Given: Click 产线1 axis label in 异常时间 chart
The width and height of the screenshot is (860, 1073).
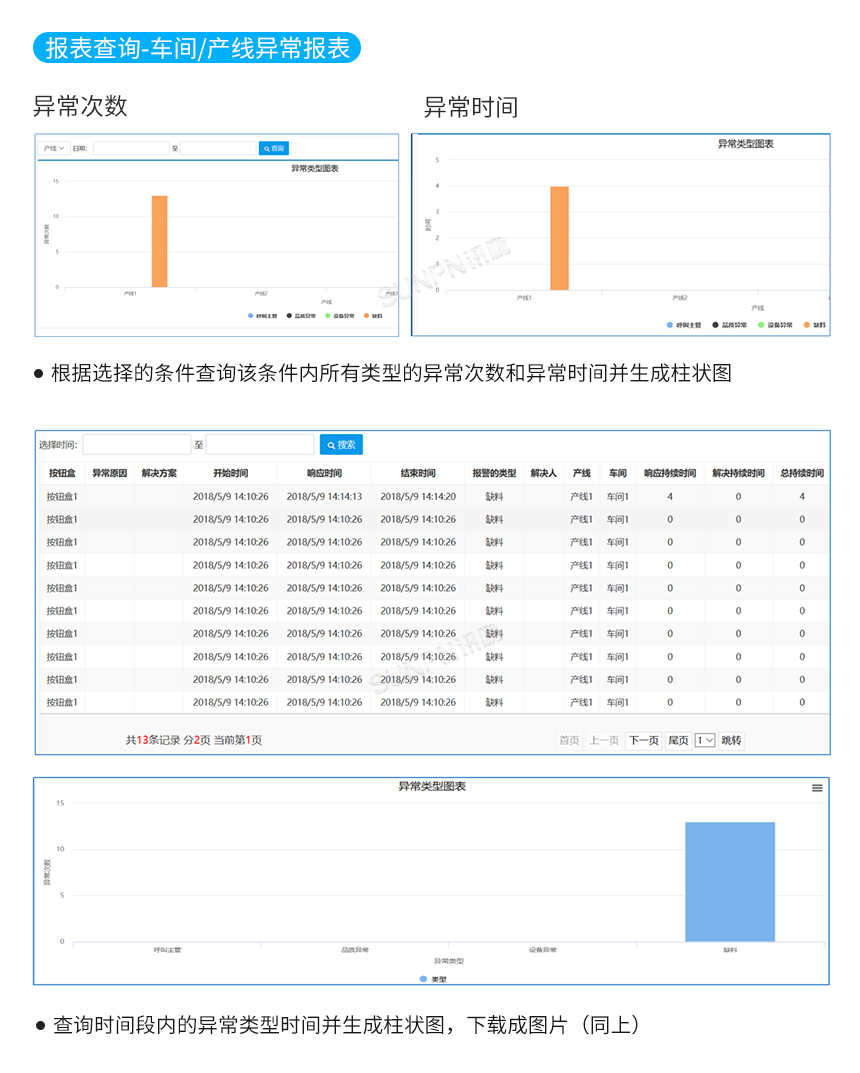Looking at the screenshot, I should point(524,298).
